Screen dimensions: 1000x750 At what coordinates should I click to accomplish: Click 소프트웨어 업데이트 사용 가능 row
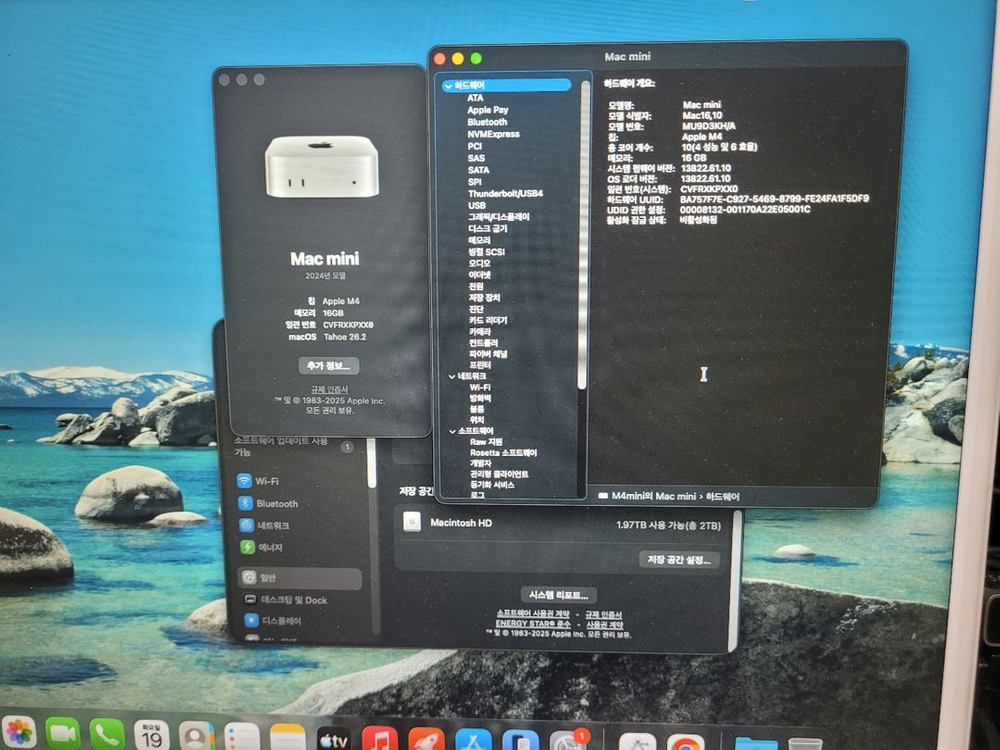click(x=293, y=446)
